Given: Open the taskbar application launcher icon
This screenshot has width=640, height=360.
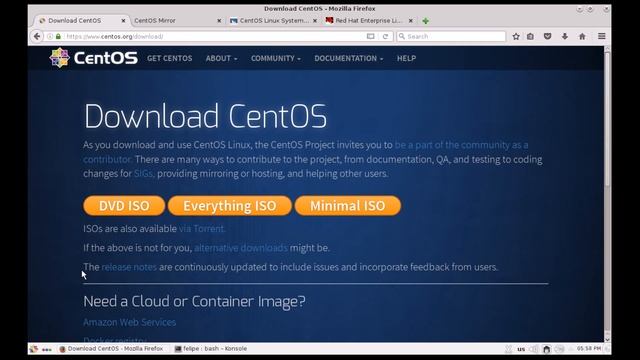Looking at the screenshot, I should (x=34, y=349).
